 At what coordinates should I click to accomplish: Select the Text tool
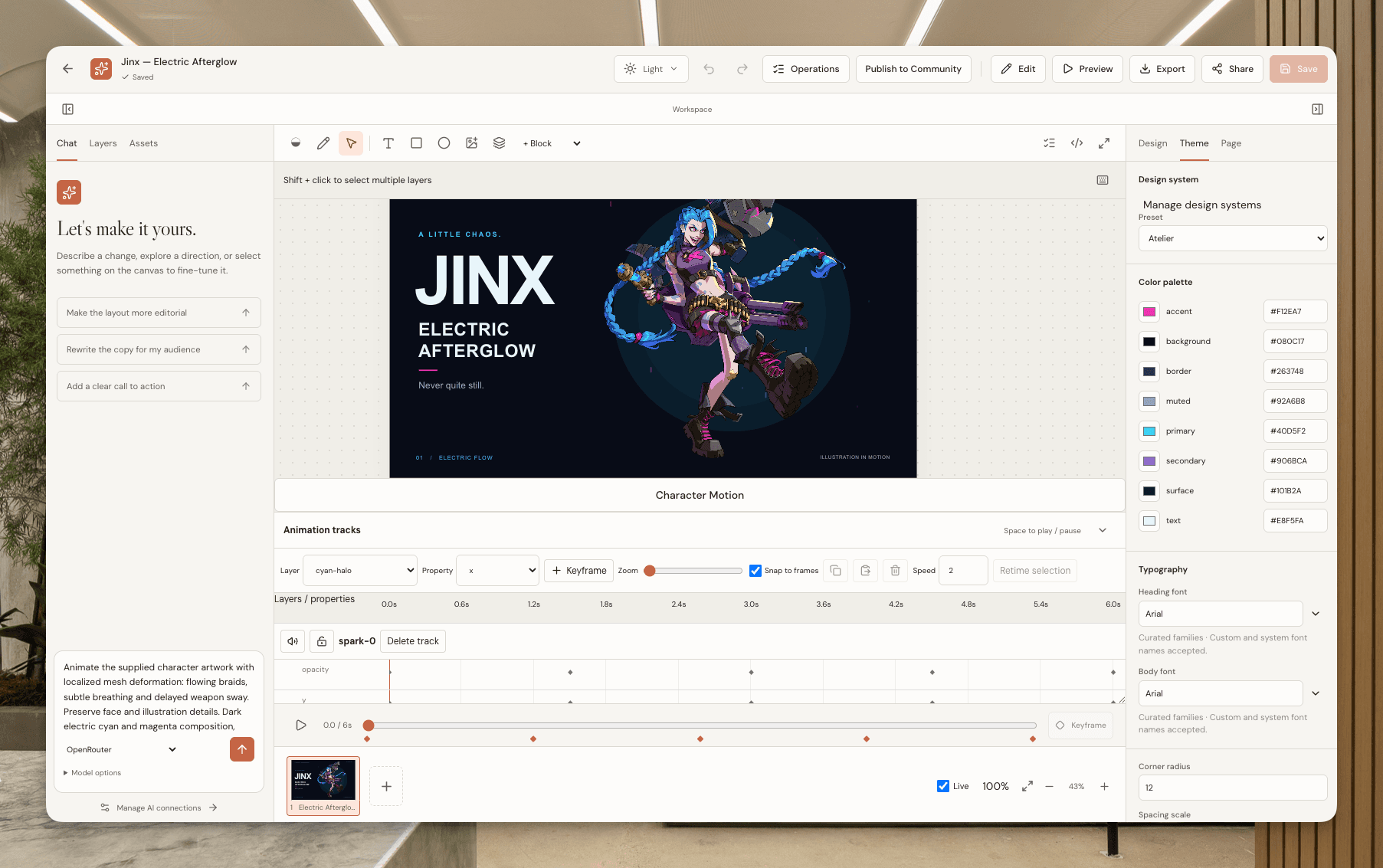[388, 143]
